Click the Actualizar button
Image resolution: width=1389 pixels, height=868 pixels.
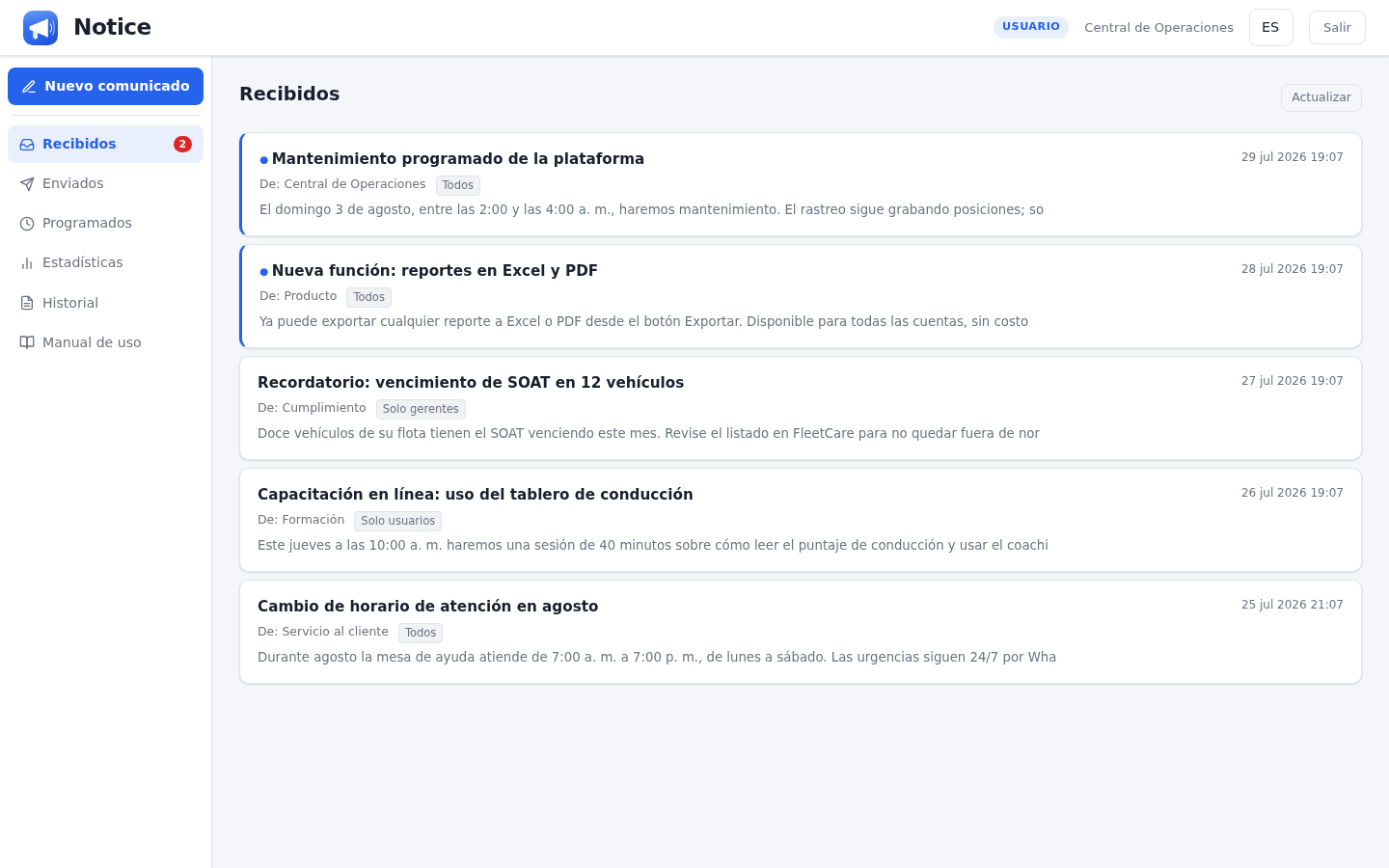(x=1321, y=97)
